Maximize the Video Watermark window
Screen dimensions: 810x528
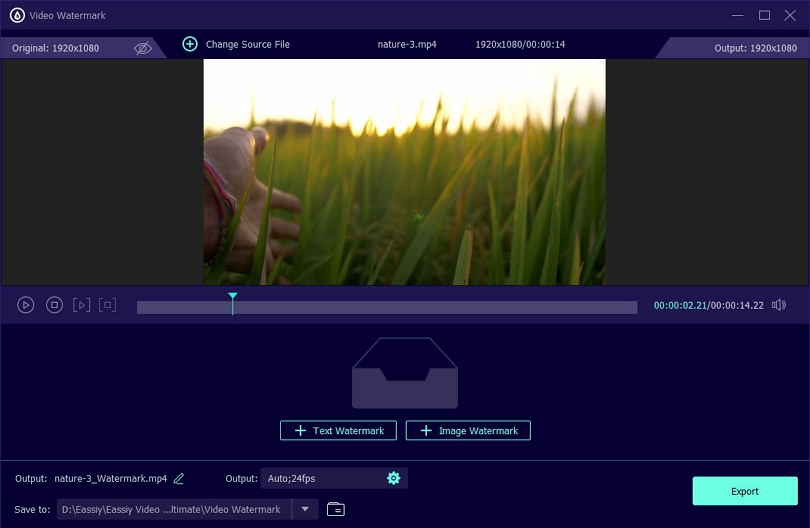pyautogui.click(x=765, y=15)
